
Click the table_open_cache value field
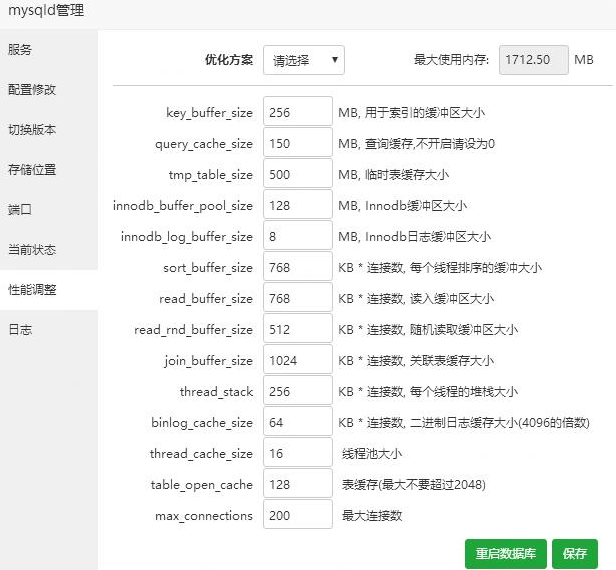[297, 484]
